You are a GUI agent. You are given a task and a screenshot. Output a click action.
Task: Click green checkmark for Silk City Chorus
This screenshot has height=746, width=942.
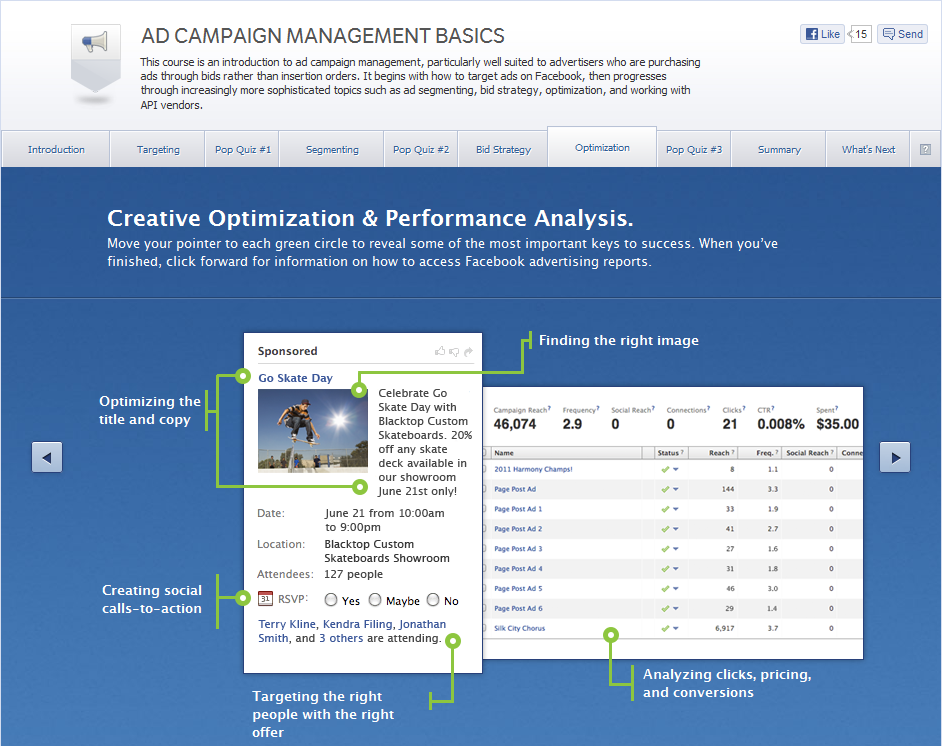[665, 628]
